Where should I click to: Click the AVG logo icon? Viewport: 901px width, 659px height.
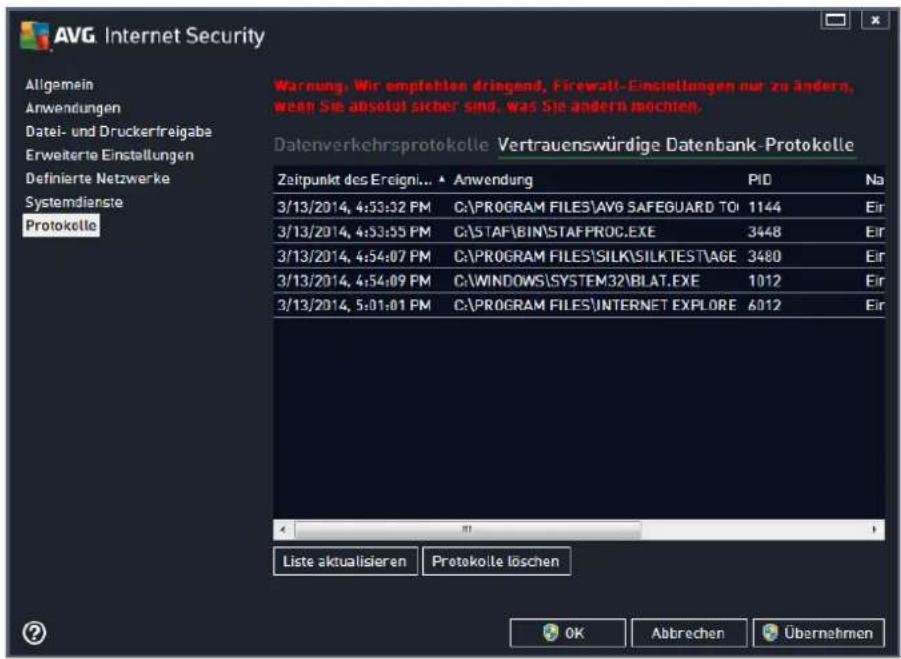(x=34, y=36)
